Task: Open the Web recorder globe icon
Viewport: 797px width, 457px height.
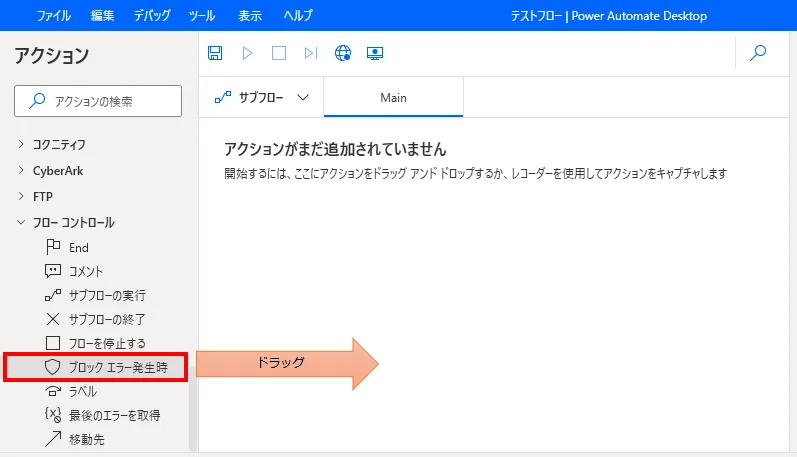Action: point(343,53)
